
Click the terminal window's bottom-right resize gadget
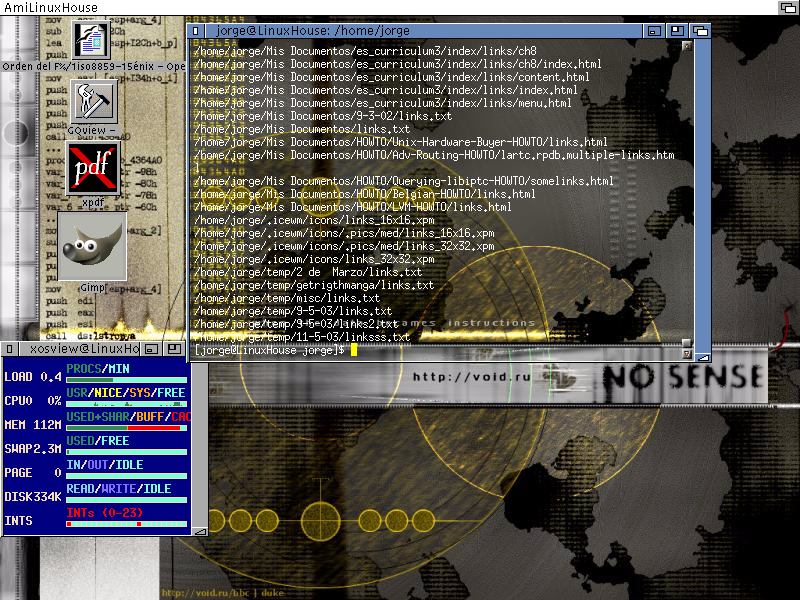pos(704,357)
